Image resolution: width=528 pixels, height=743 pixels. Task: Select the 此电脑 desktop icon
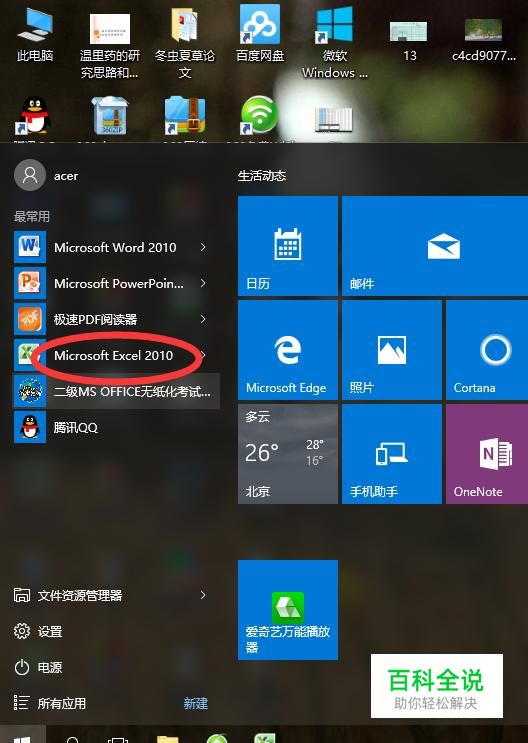pyautogui.click(x=35, y=36)
